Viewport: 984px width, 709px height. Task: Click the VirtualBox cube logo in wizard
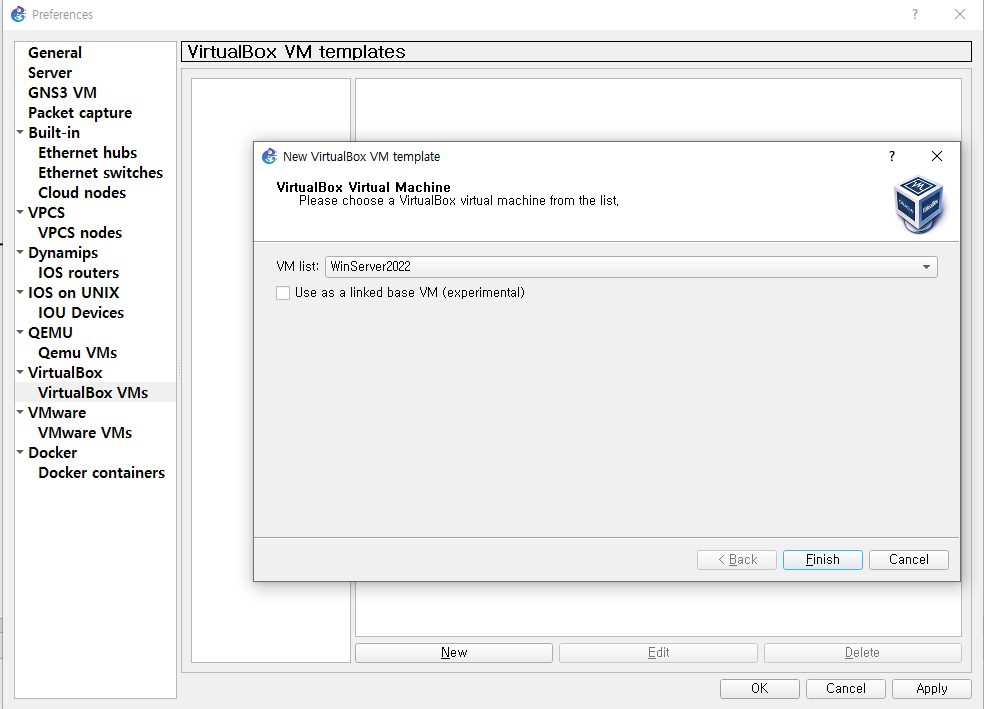coord(918,205)
